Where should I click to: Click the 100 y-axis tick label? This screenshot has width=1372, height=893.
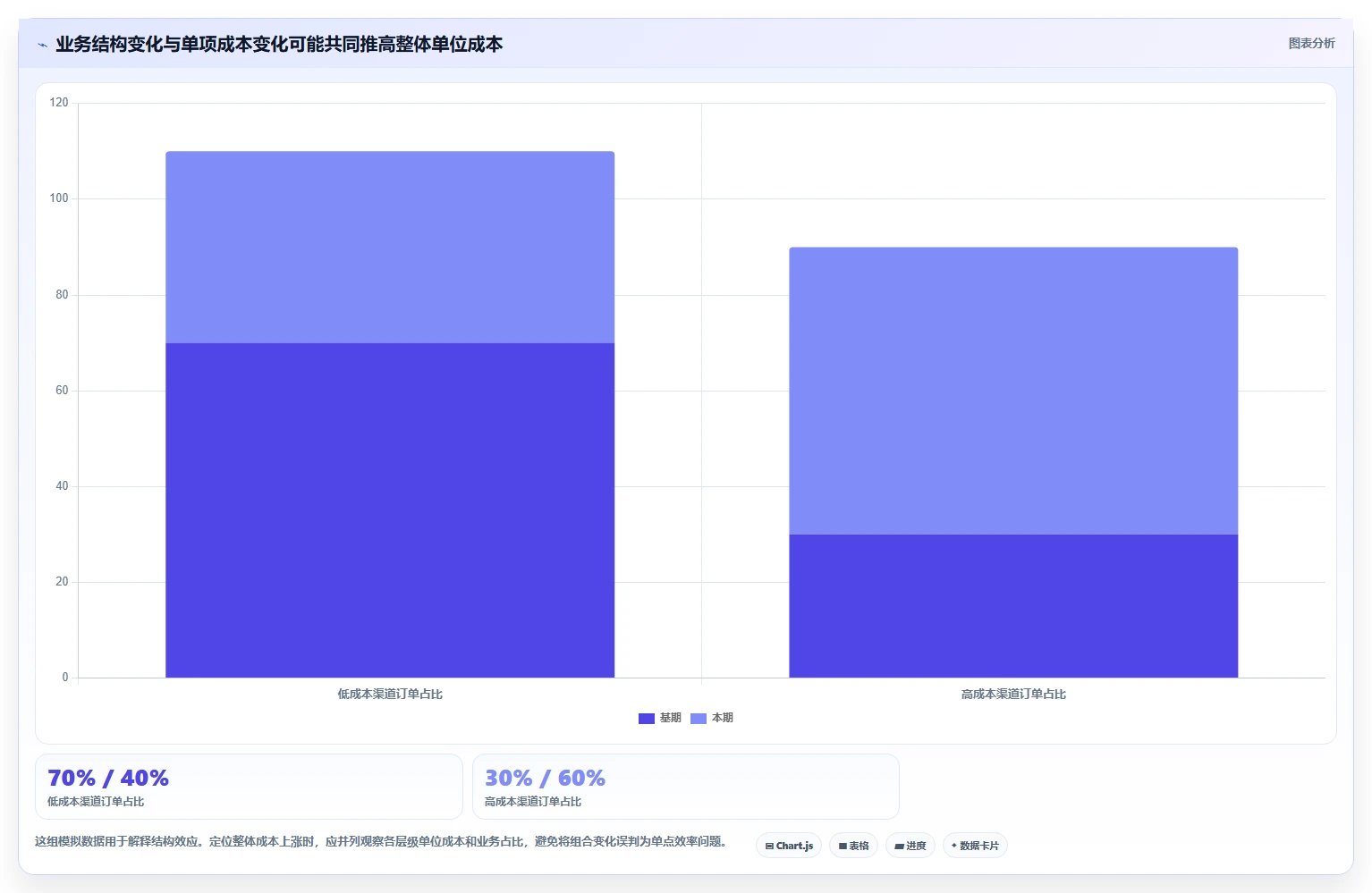pyautogui.click(x=59, y=198)
